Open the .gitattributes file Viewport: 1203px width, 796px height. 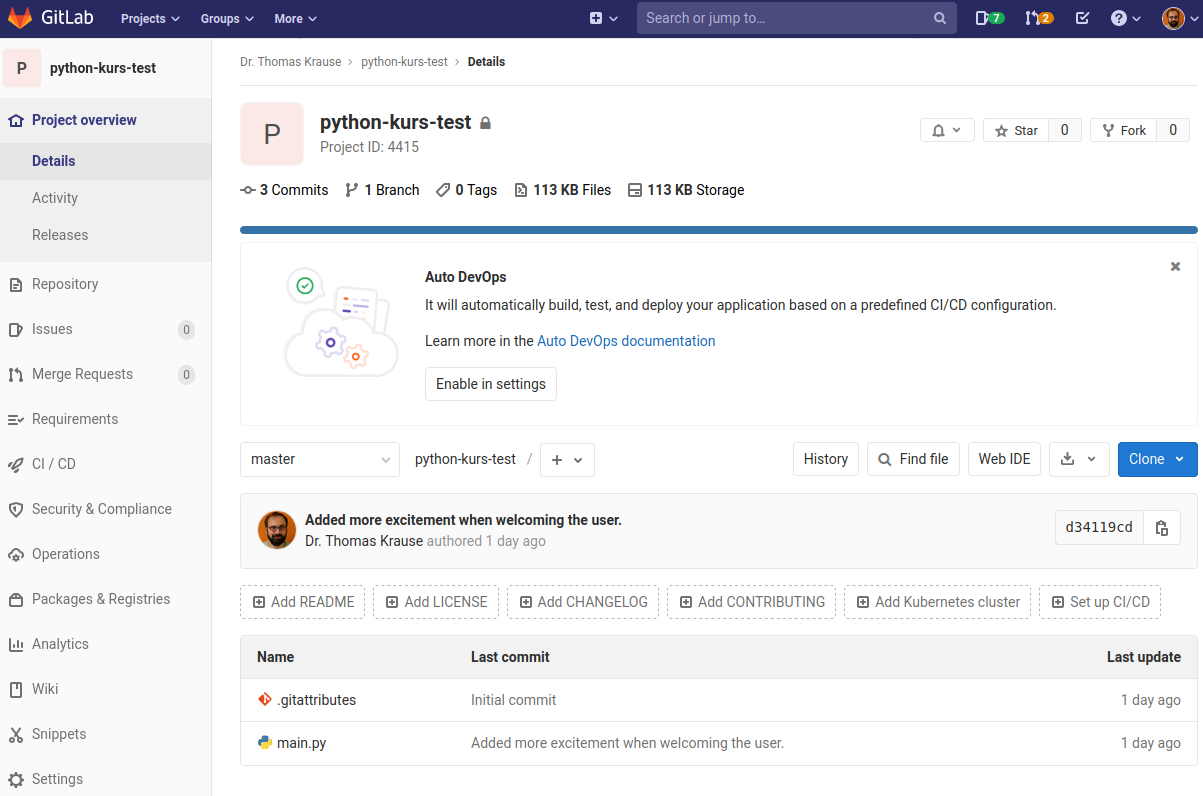316,700
